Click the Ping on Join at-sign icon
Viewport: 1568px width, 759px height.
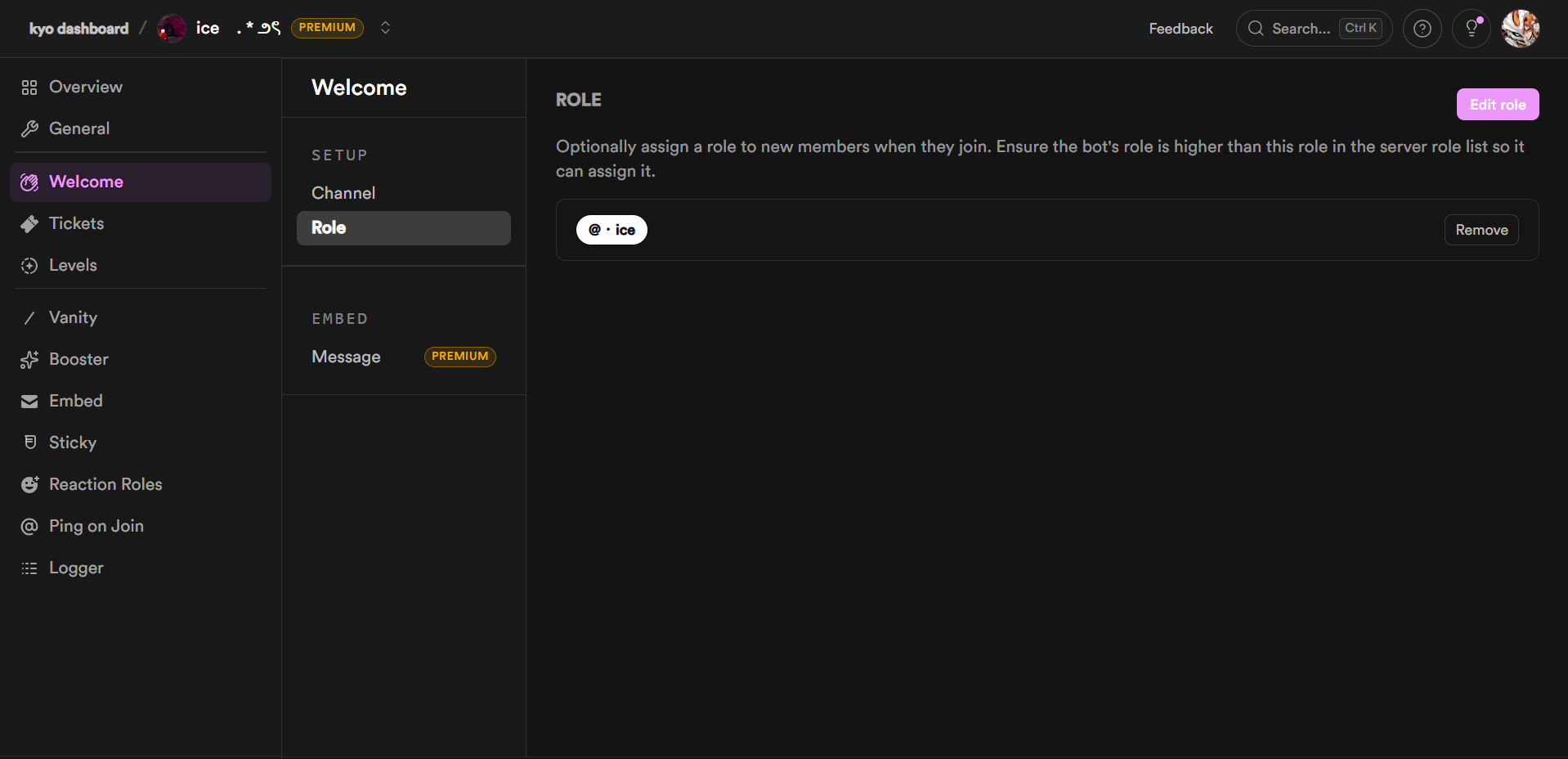click(29, 527)
